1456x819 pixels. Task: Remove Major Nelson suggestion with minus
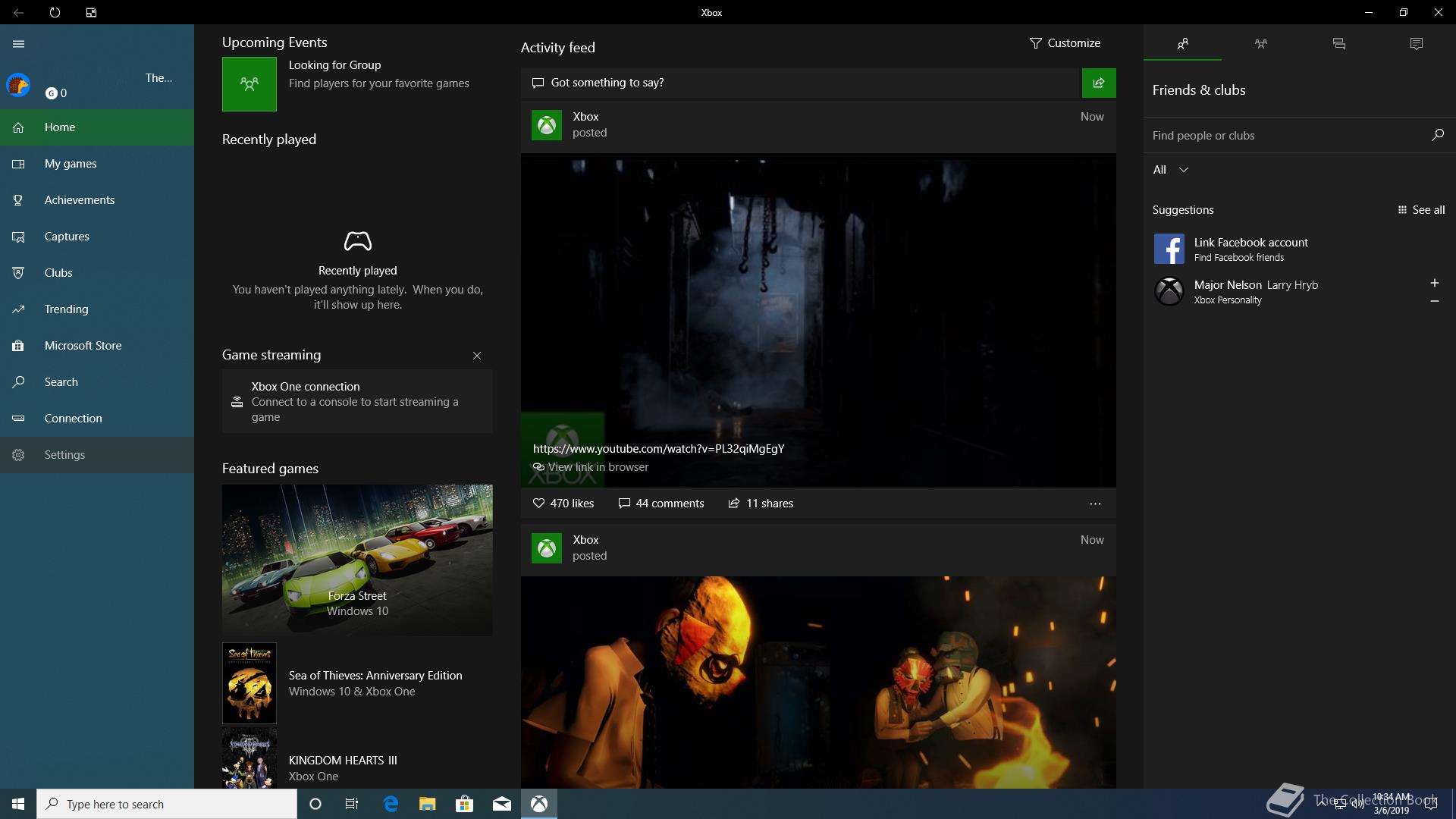(1434, 301)
